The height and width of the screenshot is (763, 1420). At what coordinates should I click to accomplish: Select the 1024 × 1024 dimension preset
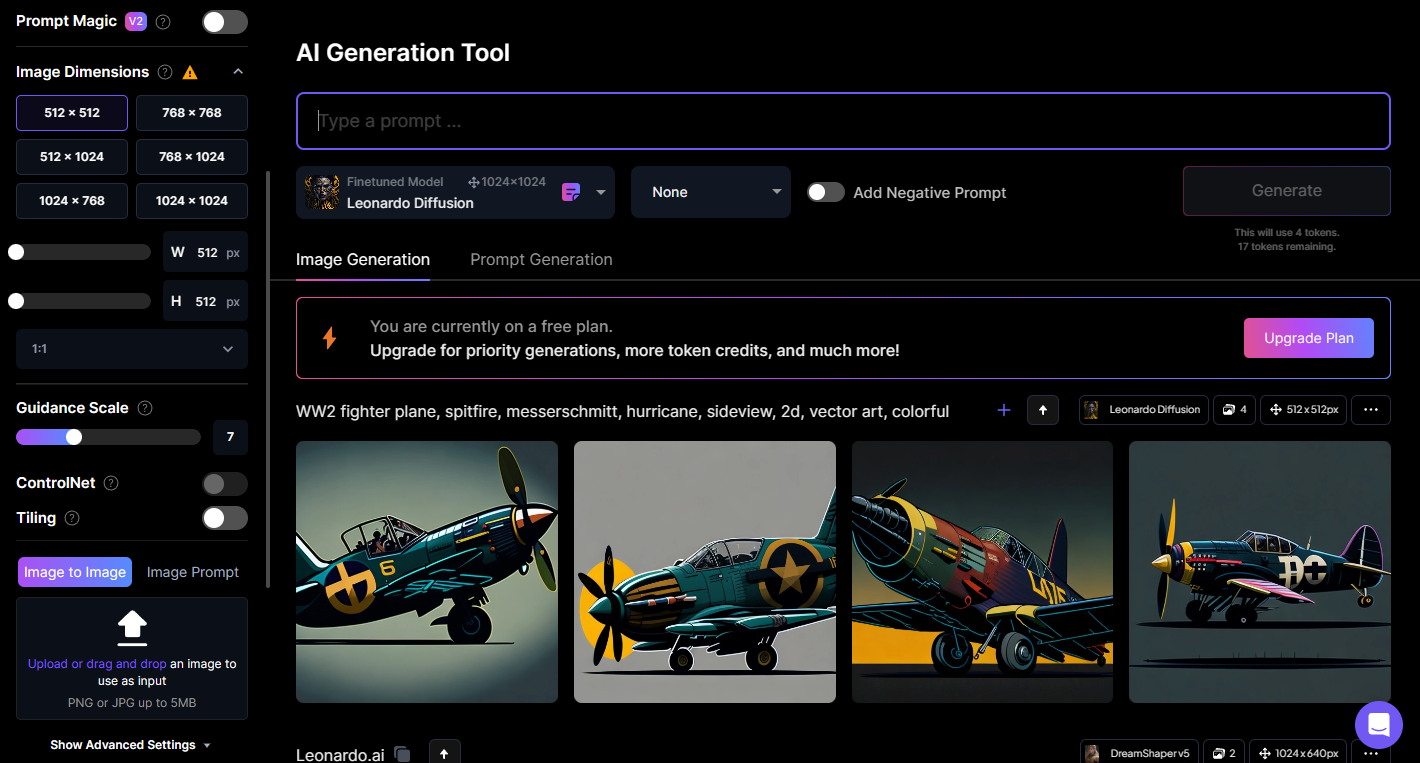(192, 201)
